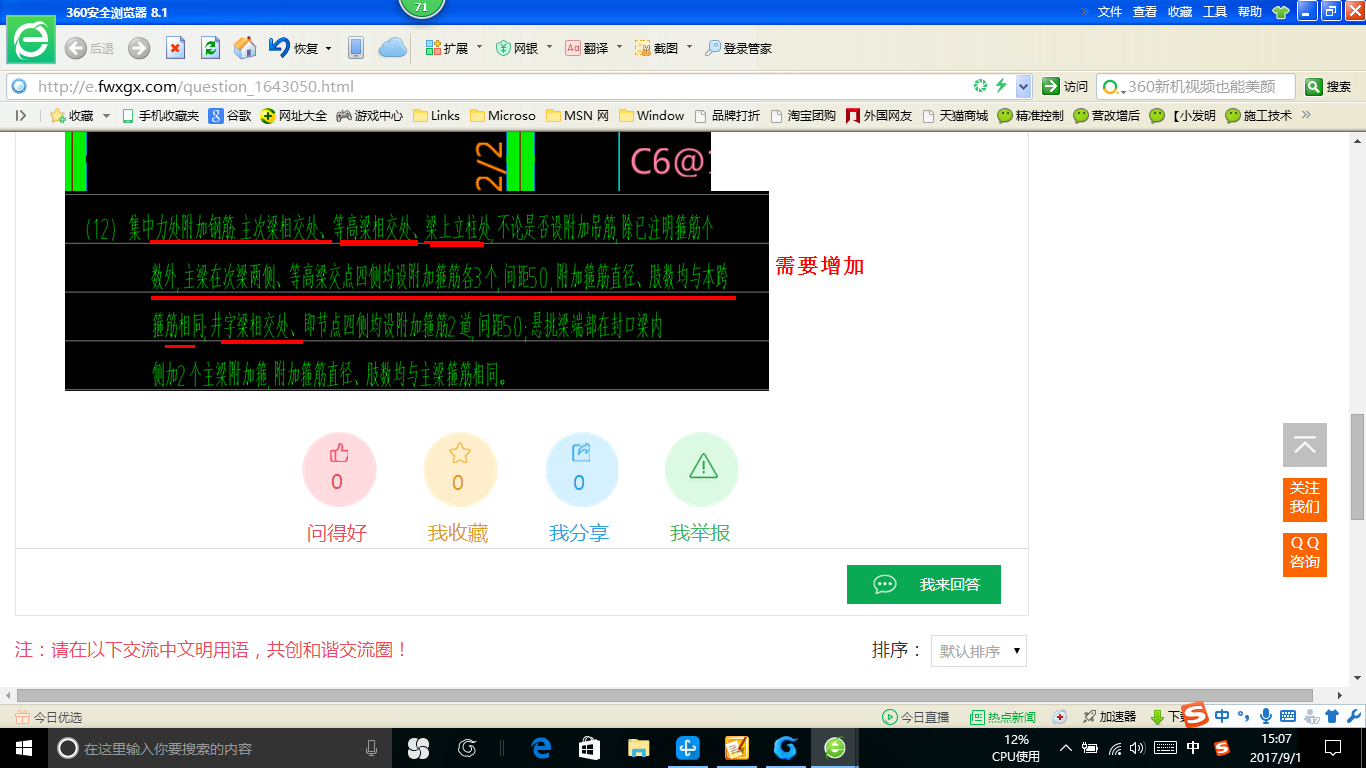Expand the 网银 dropdown arrow
This screenshot has height=768, width=1366.
(549, 47)
